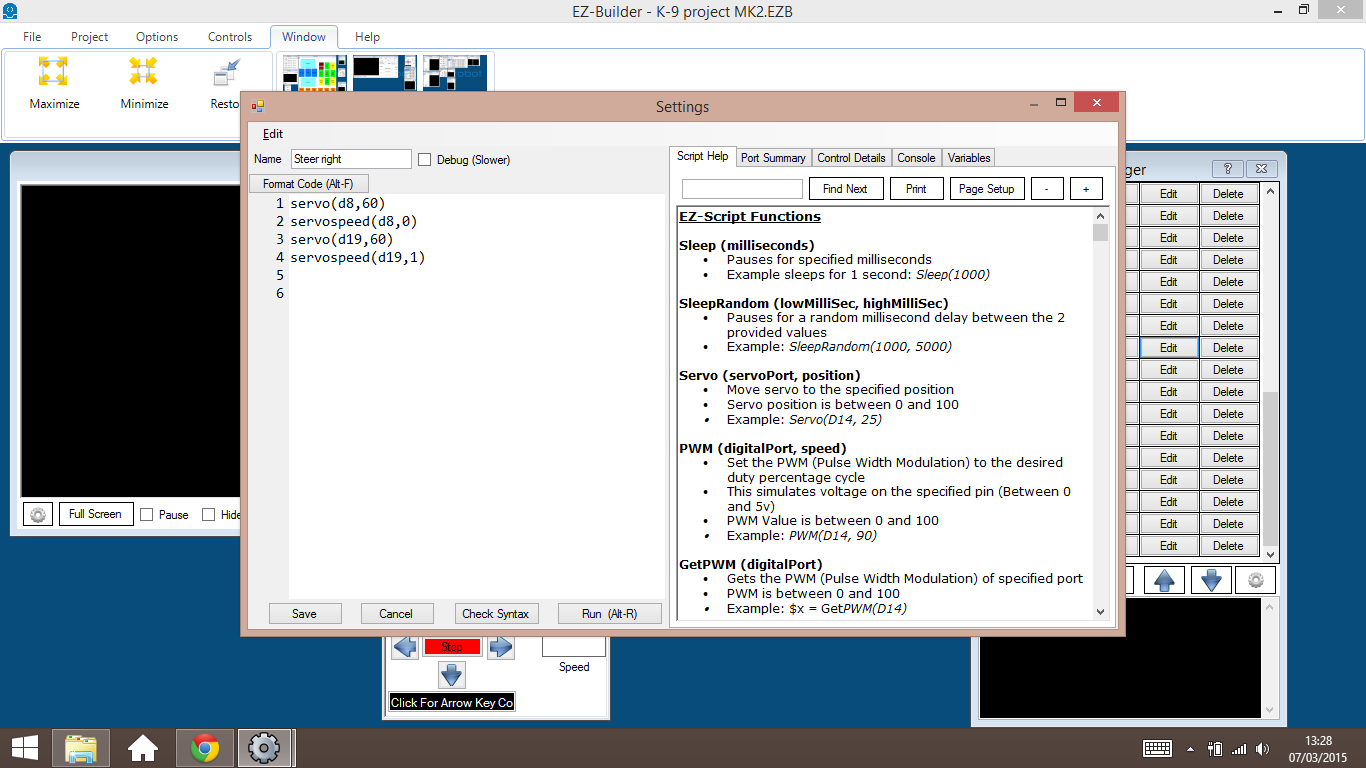Click the left arrow movement control
The height and width of the screenshot is (768, 1366).
click(404, 646)
